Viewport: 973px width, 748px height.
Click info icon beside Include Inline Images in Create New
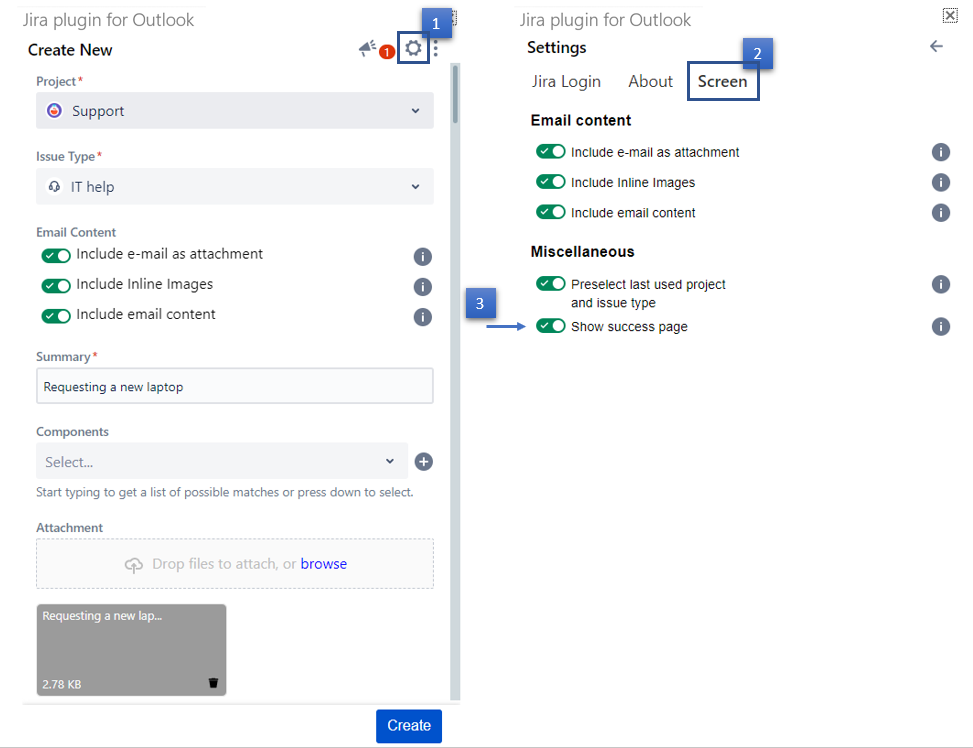423,287
